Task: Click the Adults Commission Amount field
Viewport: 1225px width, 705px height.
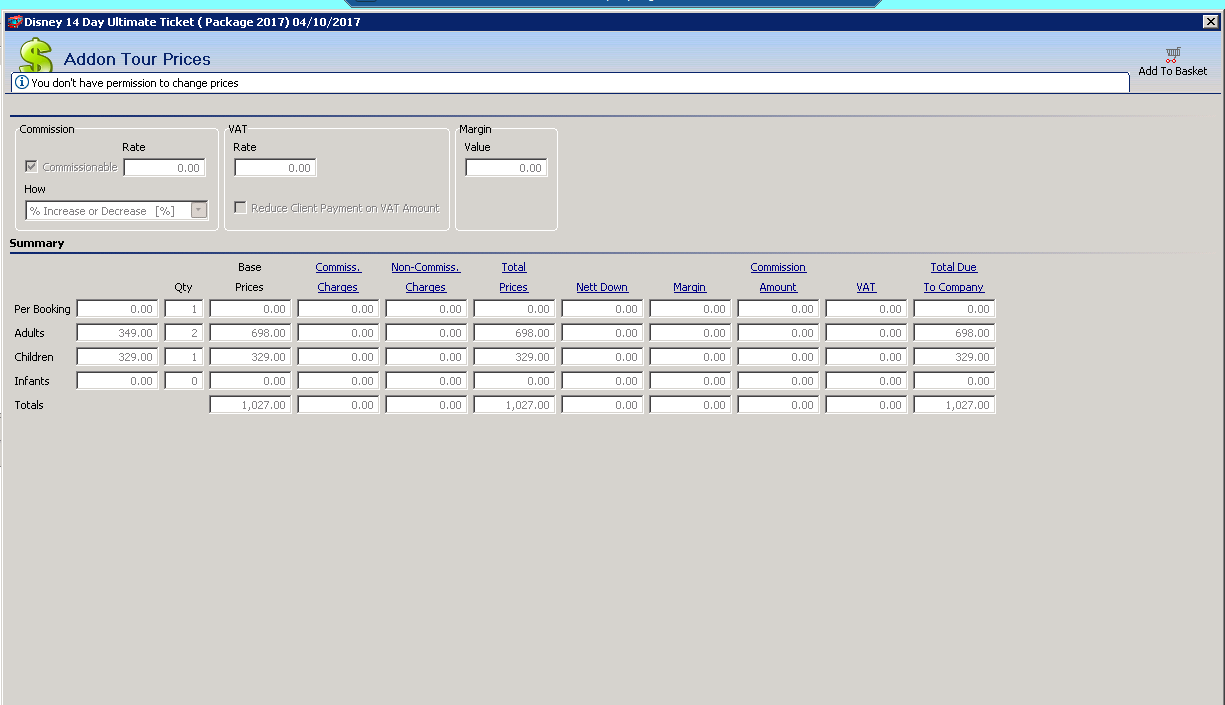Action: [x=778, y=333]
